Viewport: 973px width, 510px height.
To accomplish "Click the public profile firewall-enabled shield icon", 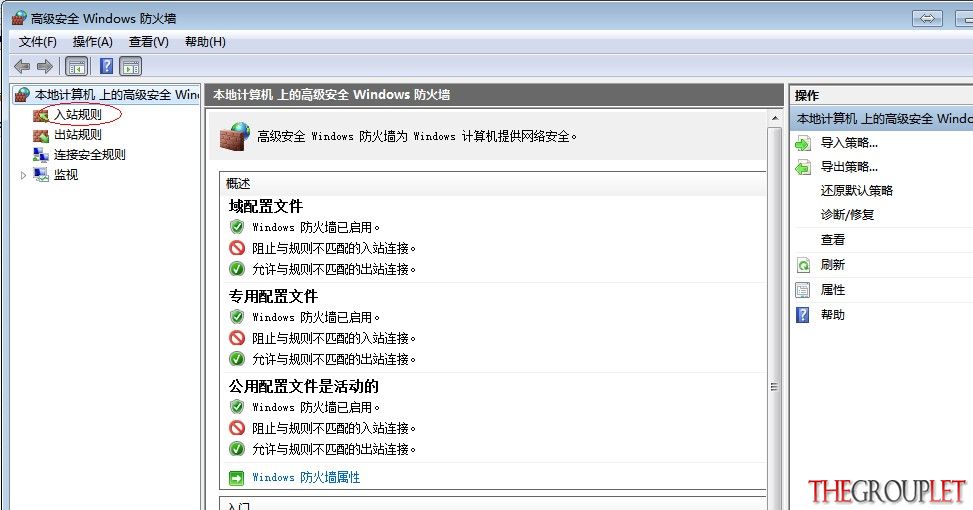I will click(236, 407).
